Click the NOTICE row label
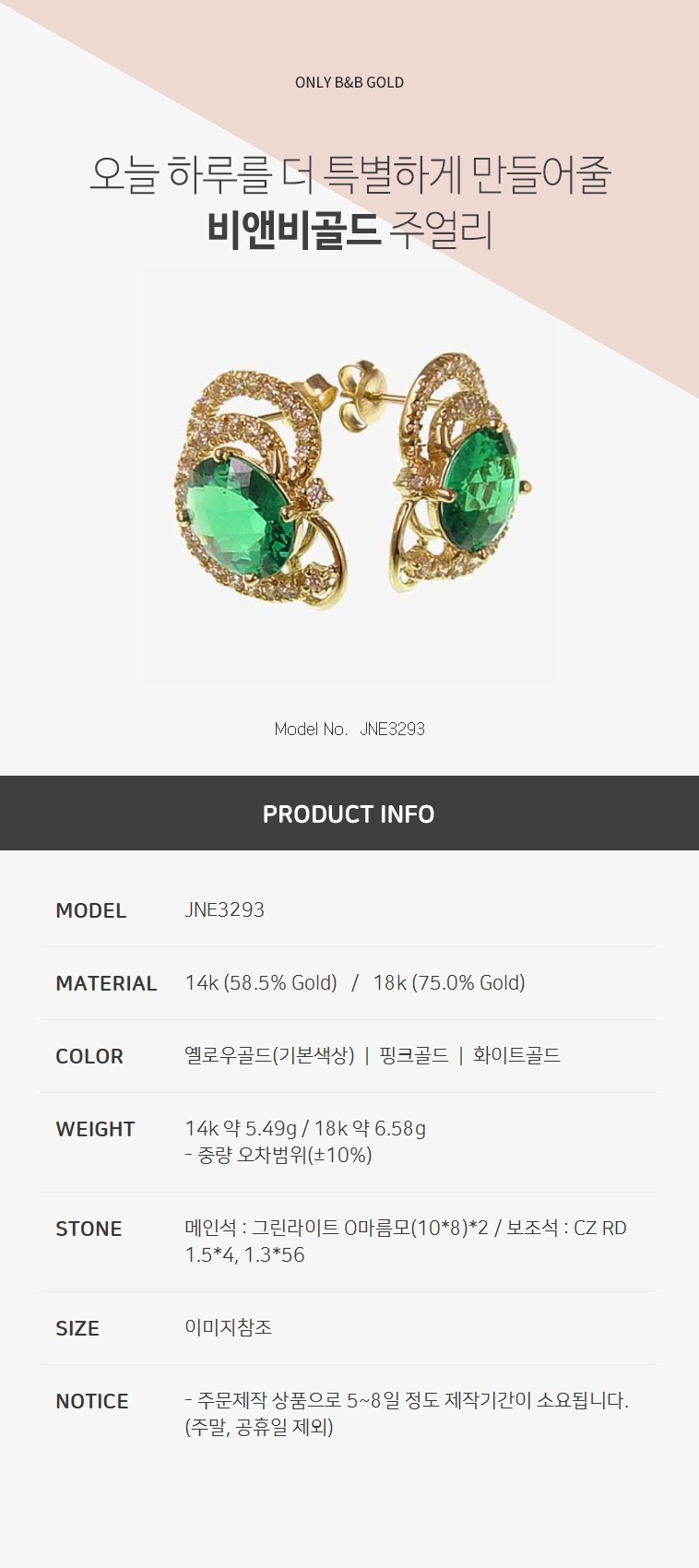The width and height of the screenshot is (699, 1568). click(92, 1401)
